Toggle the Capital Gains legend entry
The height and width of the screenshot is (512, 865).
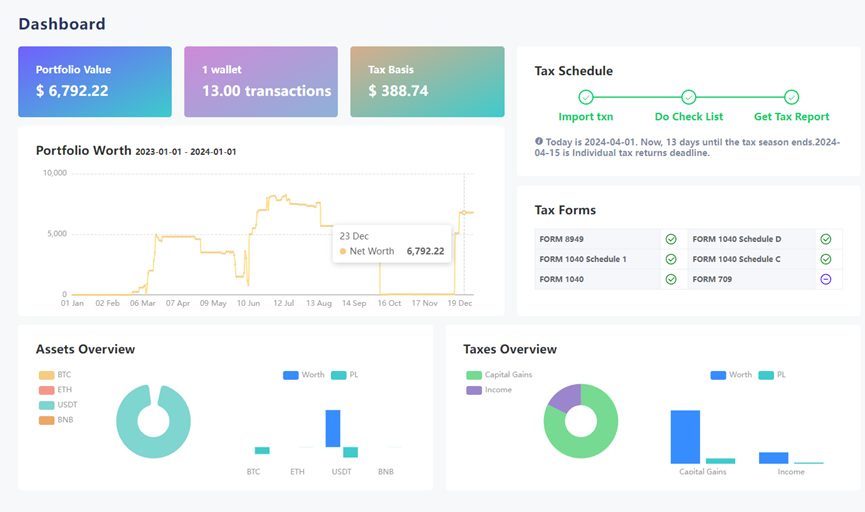[x=499, y=375]
